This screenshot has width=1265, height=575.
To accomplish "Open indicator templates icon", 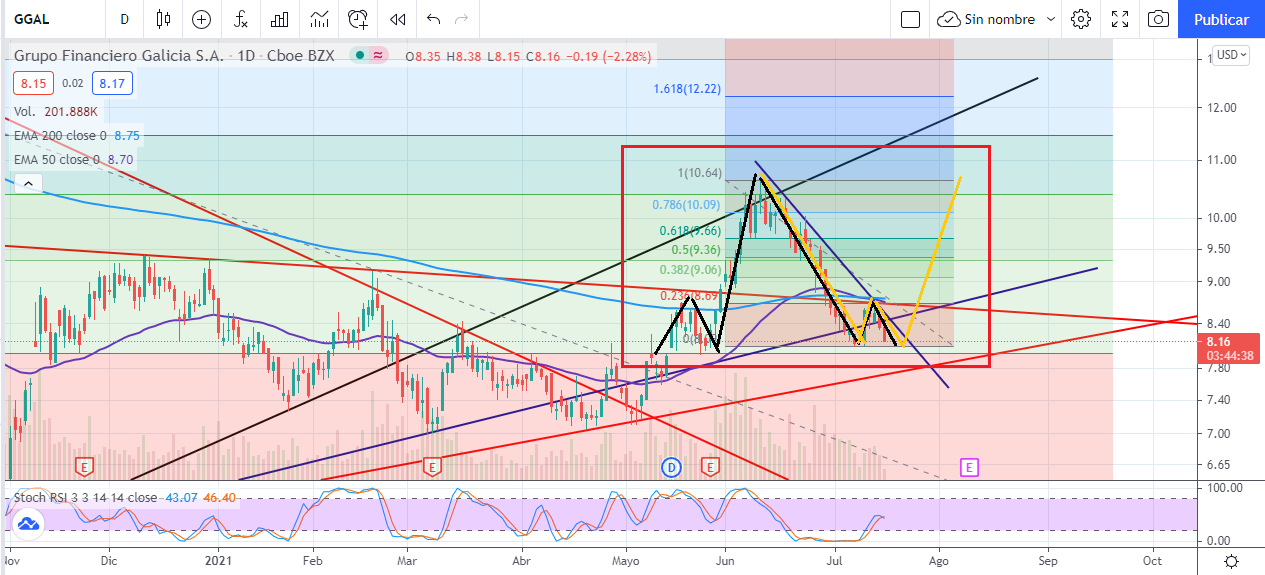I will click(x=319, y=19).
